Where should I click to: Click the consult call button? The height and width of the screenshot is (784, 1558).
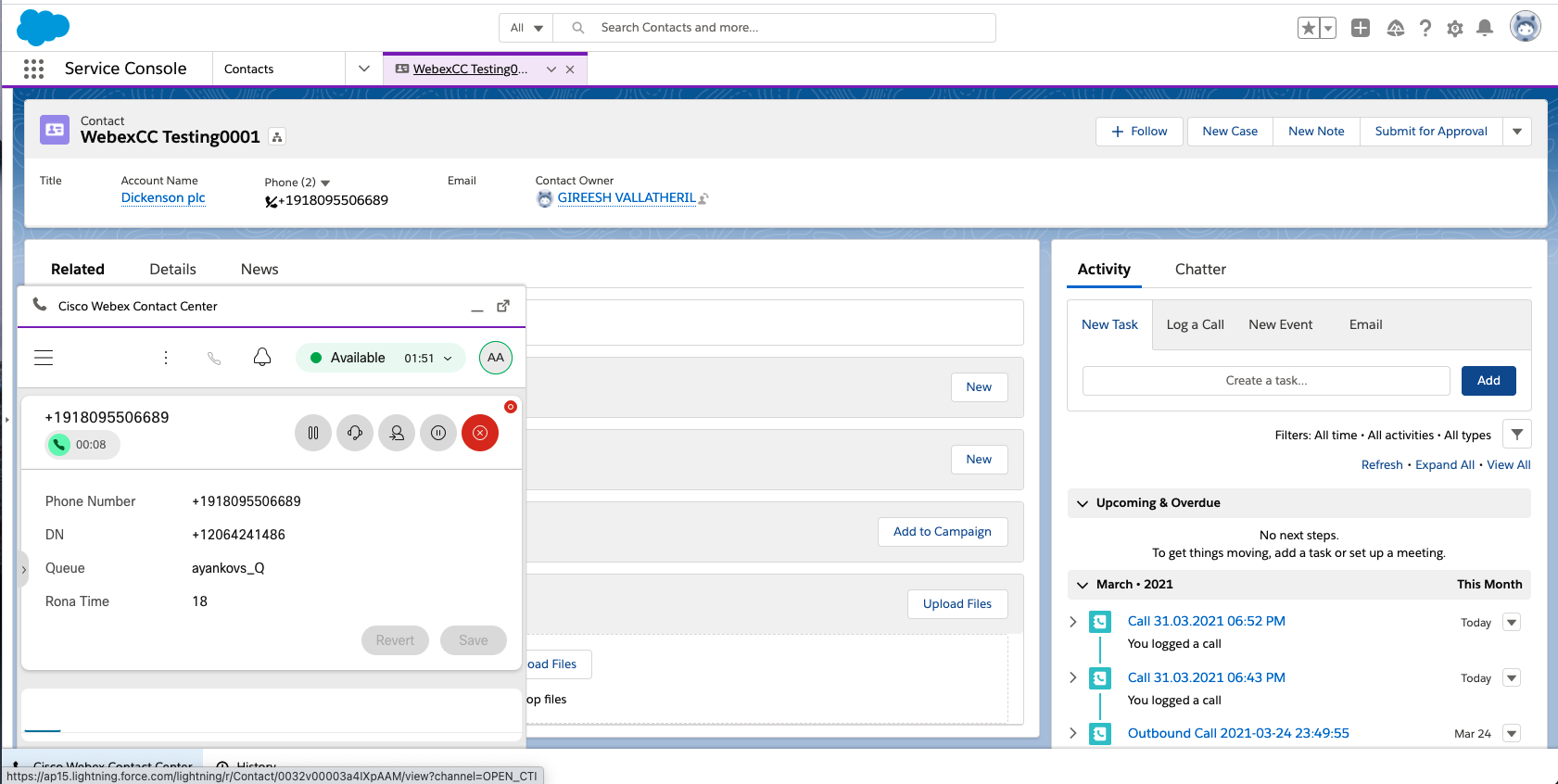point(355,433)
